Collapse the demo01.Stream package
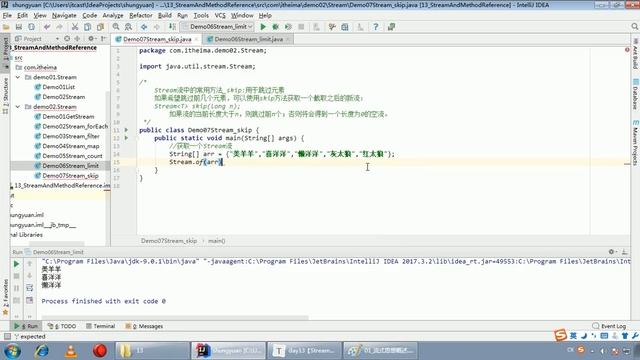This screenshot has width=640, height=360. pos(18,77)
